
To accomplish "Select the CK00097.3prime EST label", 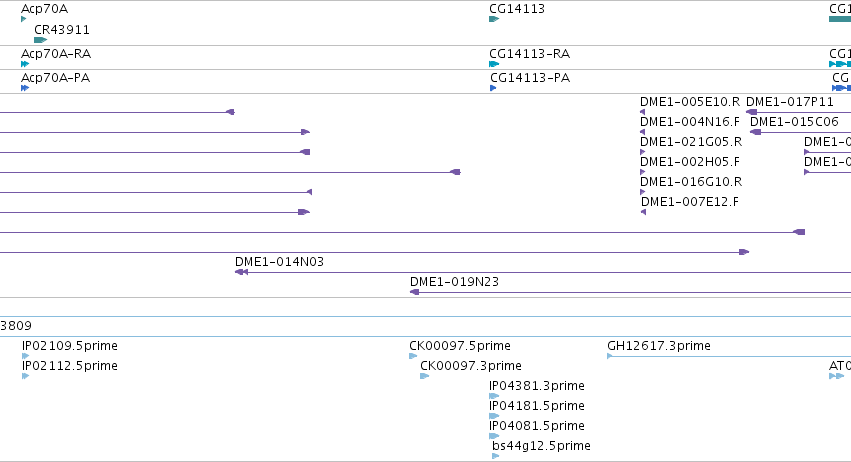I will (471, 366).
